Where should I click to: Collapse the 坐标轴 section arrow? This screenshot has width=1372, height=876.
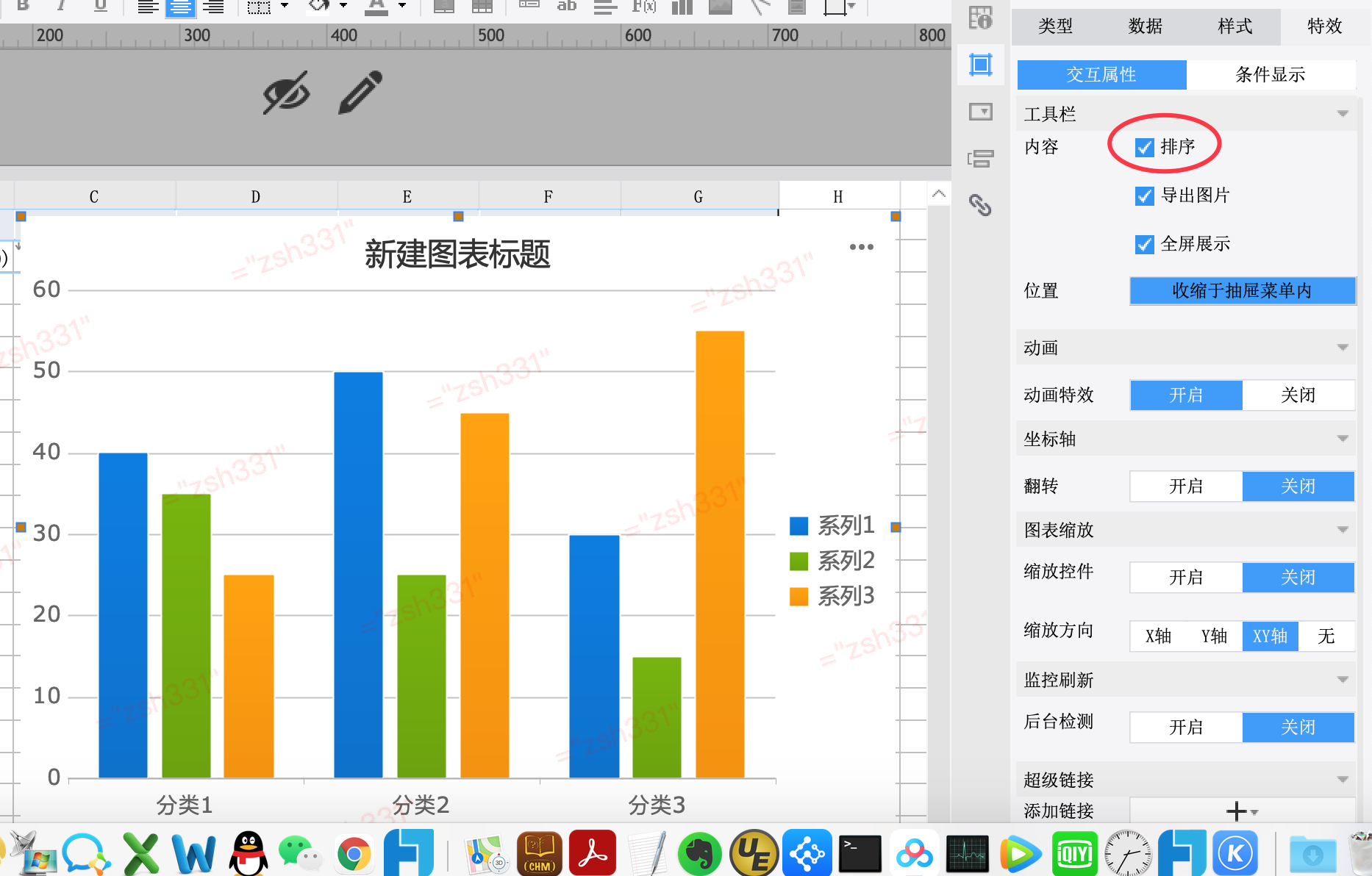click(x=1343, y=439)
